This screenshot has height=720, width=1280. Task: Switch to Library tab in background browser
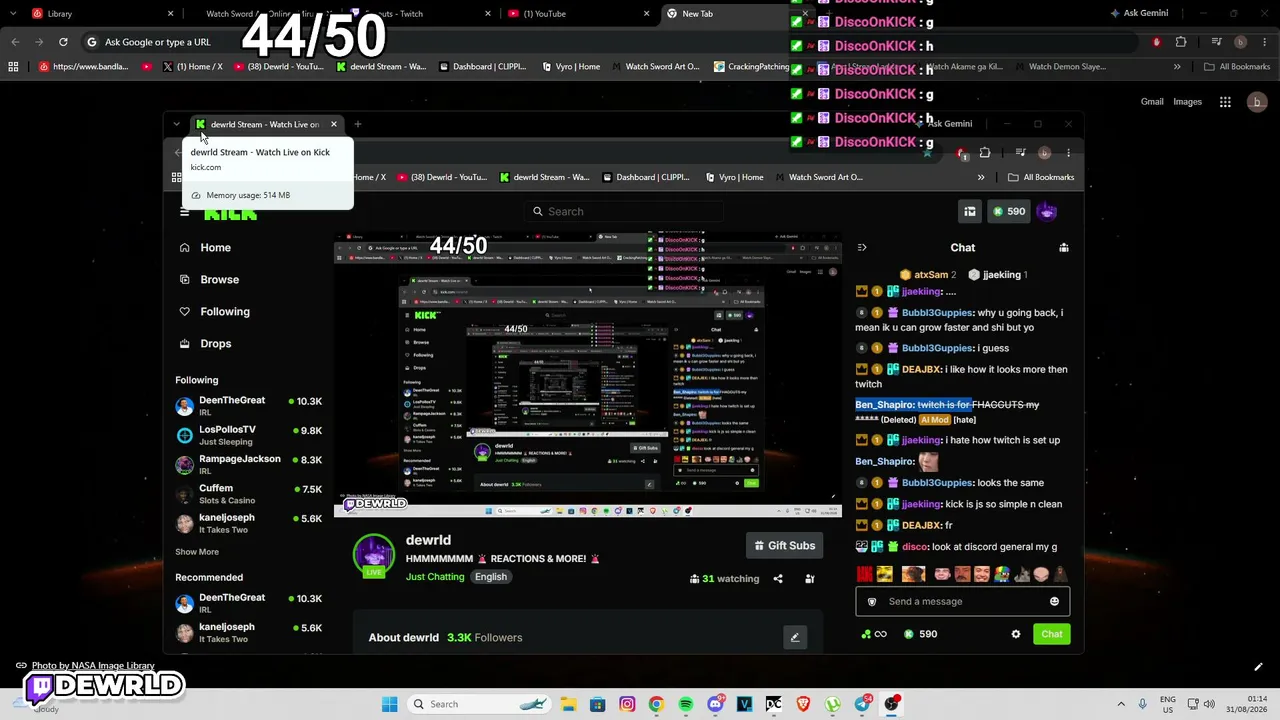pyautogui.click(x=104, y=14)
